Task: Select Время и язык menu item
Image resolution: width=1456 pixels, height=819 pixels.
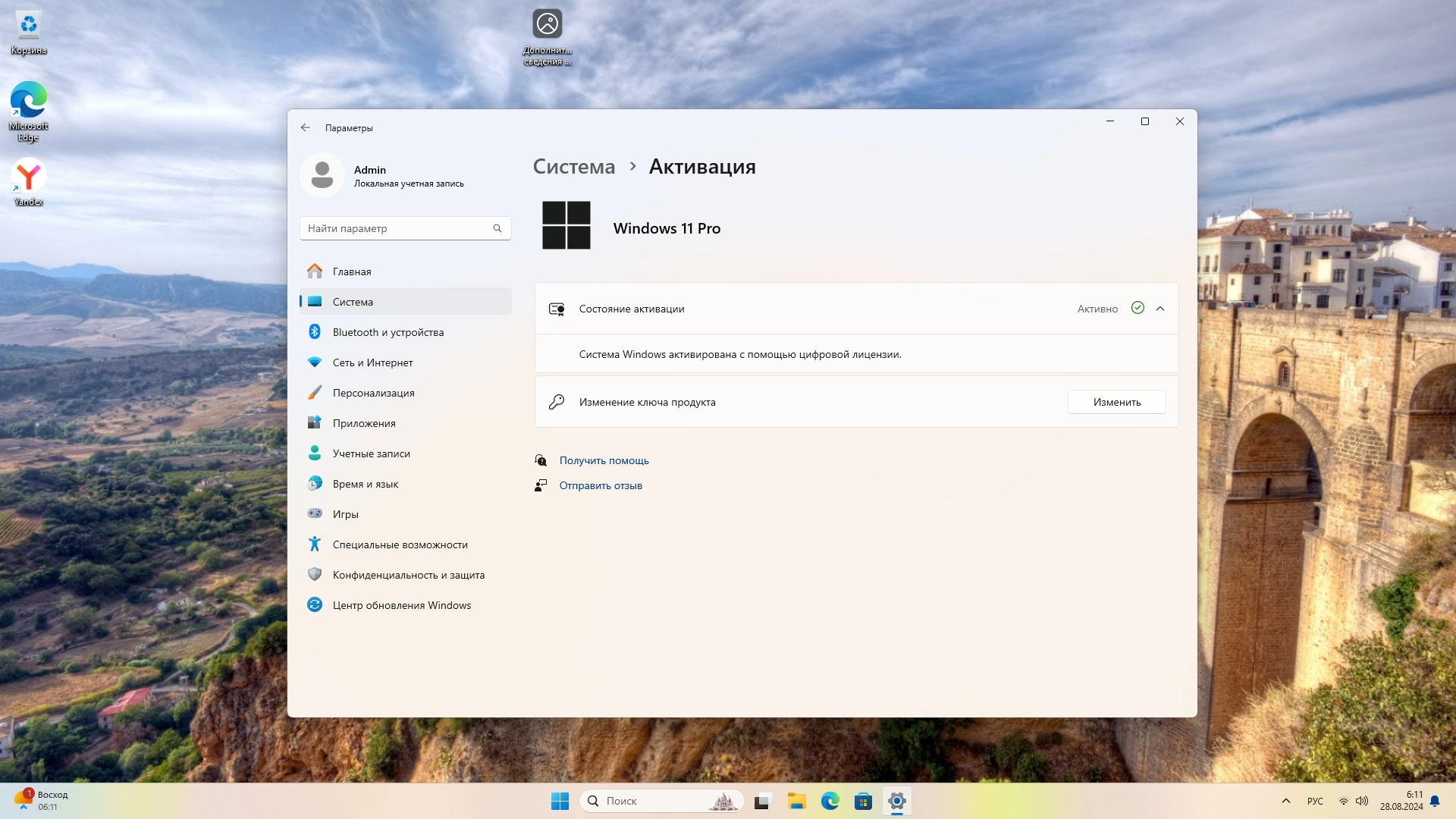Action: (x=365, y=484)
